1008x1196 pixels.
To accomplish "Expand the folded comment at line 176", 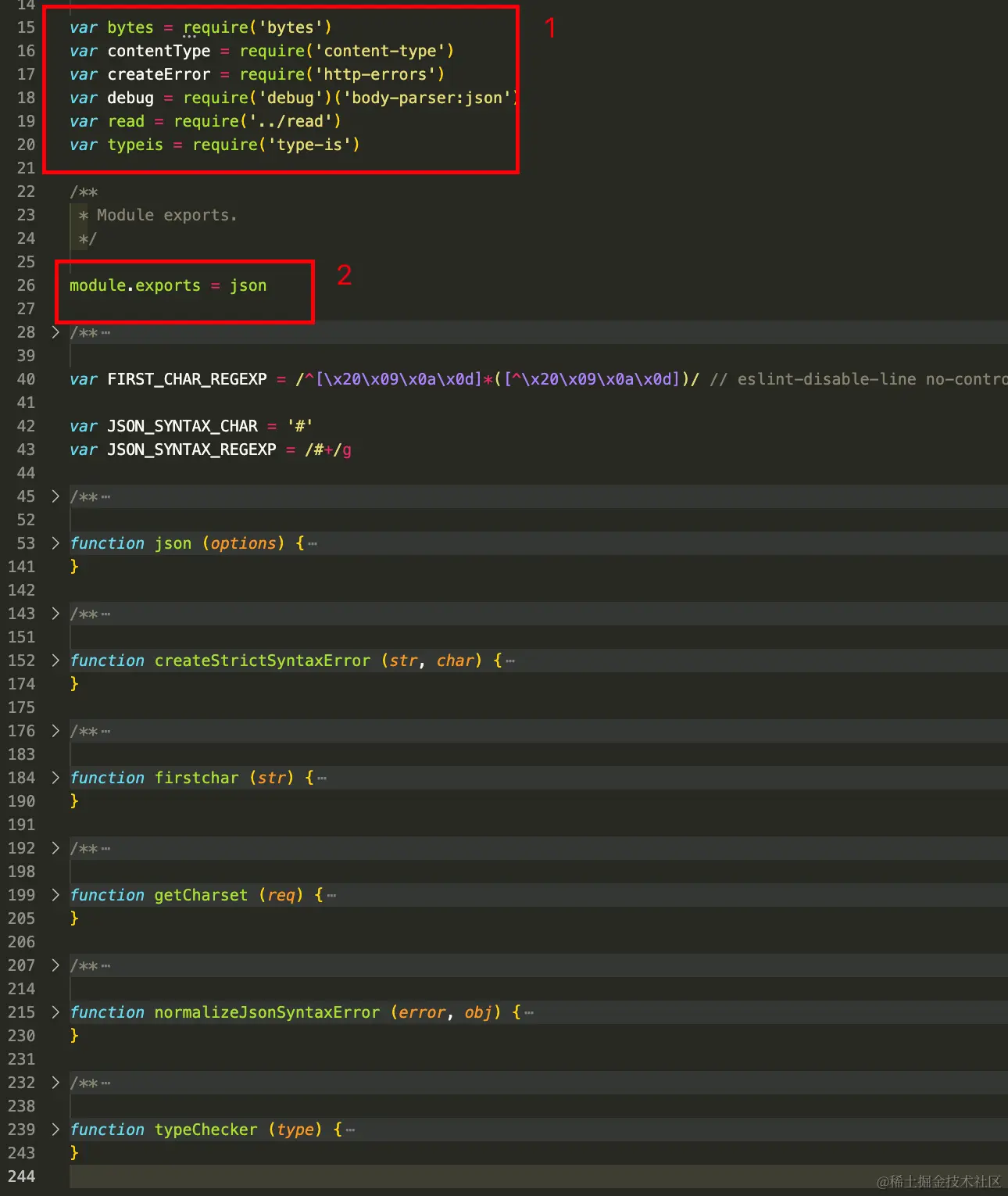I will pos(55,731).
